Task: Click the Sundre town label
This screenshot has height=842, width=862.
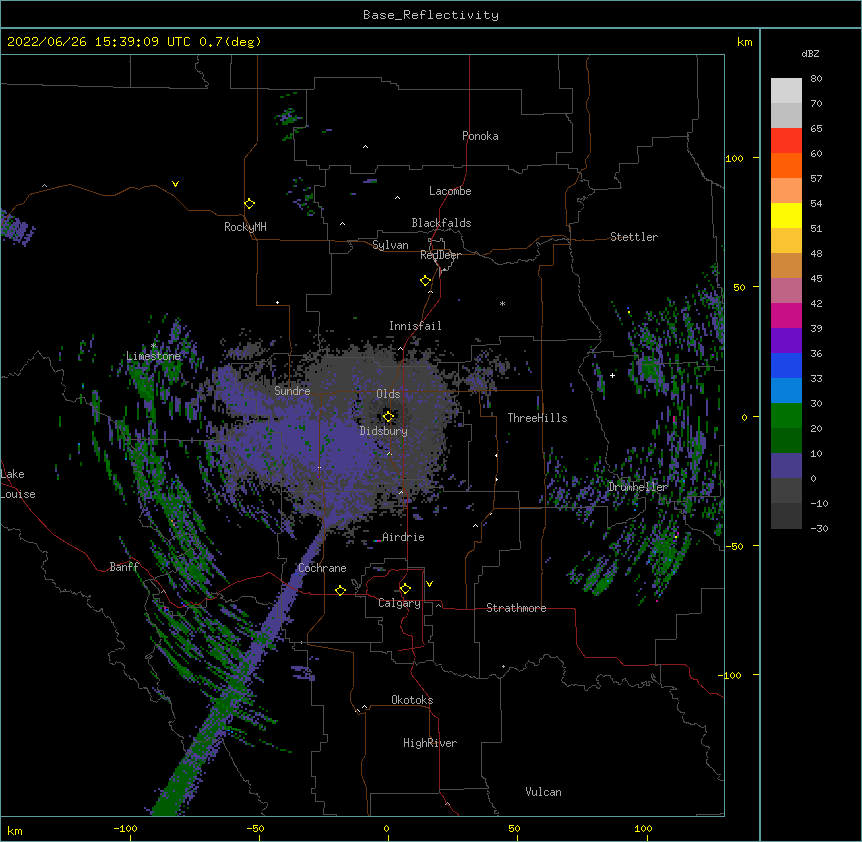Action: pyautogui.click(x=292, y=391)
